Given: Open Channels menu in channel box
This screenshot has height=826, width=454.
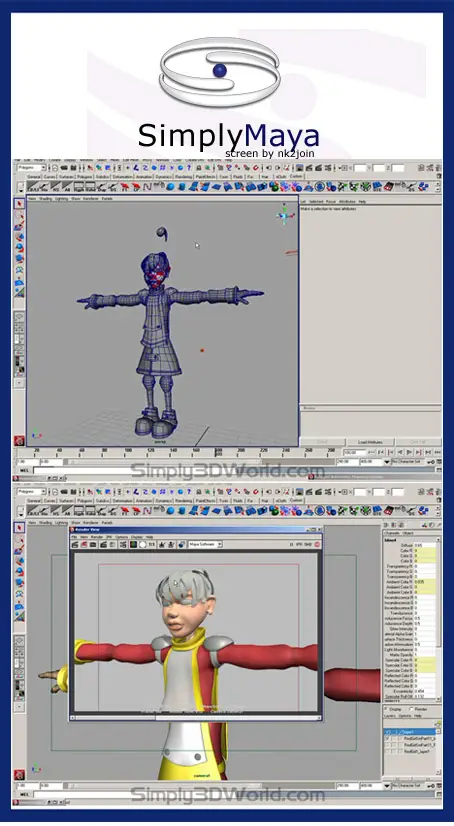Looking at the screenshot, I should [391, 533].
